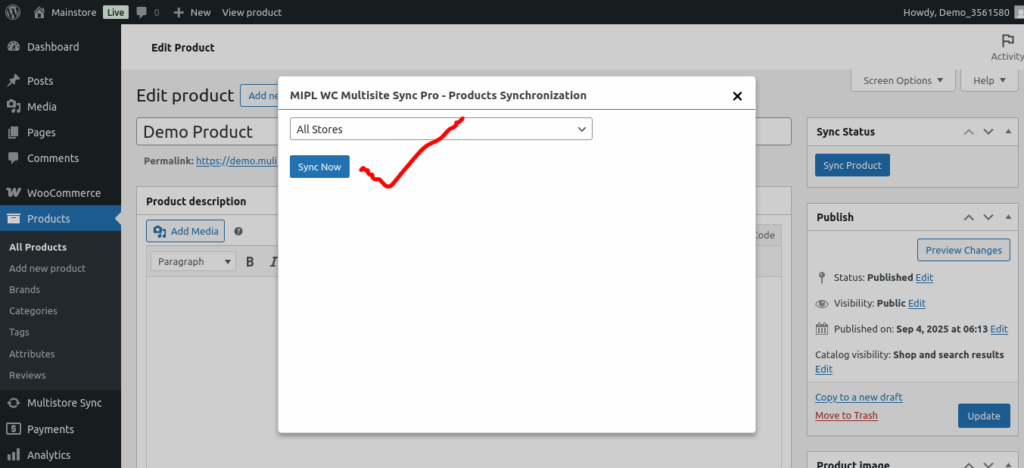The height and width of the screenshot is (468, 1024).
Task: Click the Published on calendar icon
Action: pos(822,329)
